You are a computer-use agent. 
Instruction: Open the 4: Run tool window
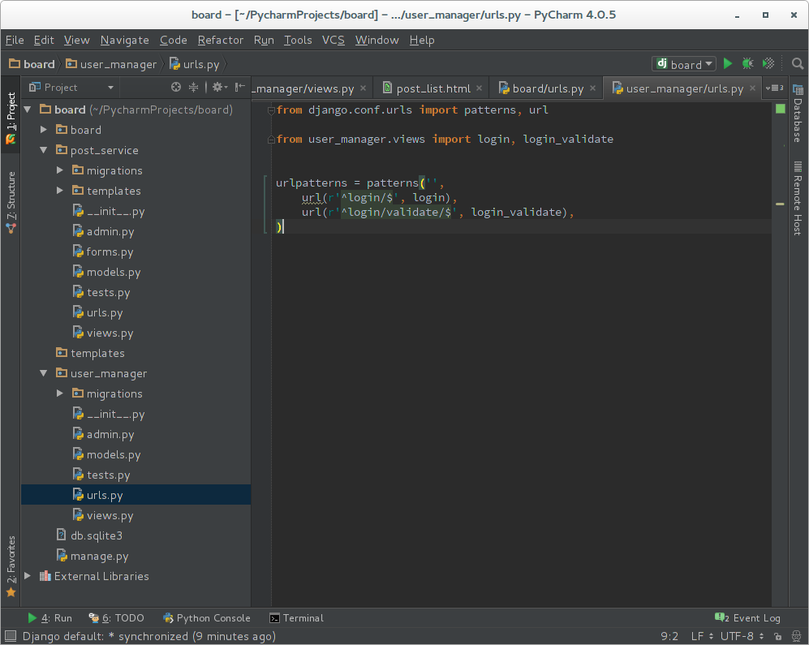pyautogui.click(x=50, y=618)
